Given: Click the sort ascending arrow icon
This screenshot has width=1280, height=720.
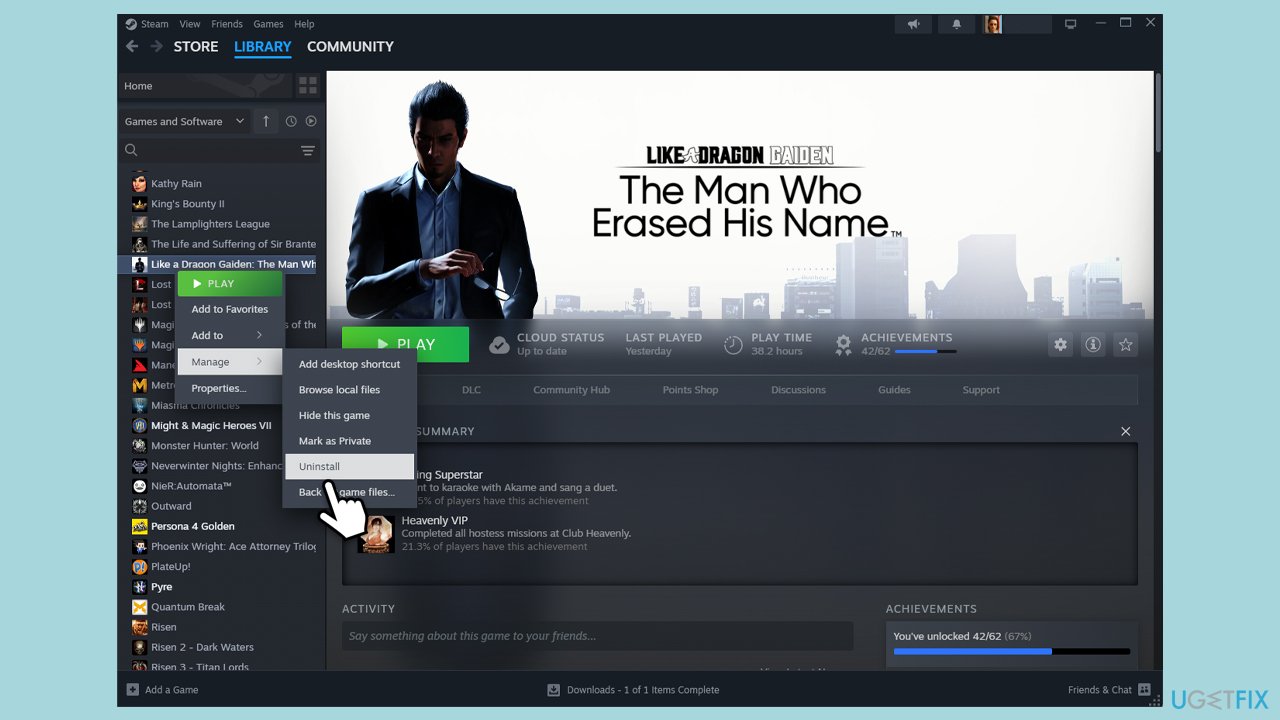Looking at the screenshot, I should pos(265,121).
